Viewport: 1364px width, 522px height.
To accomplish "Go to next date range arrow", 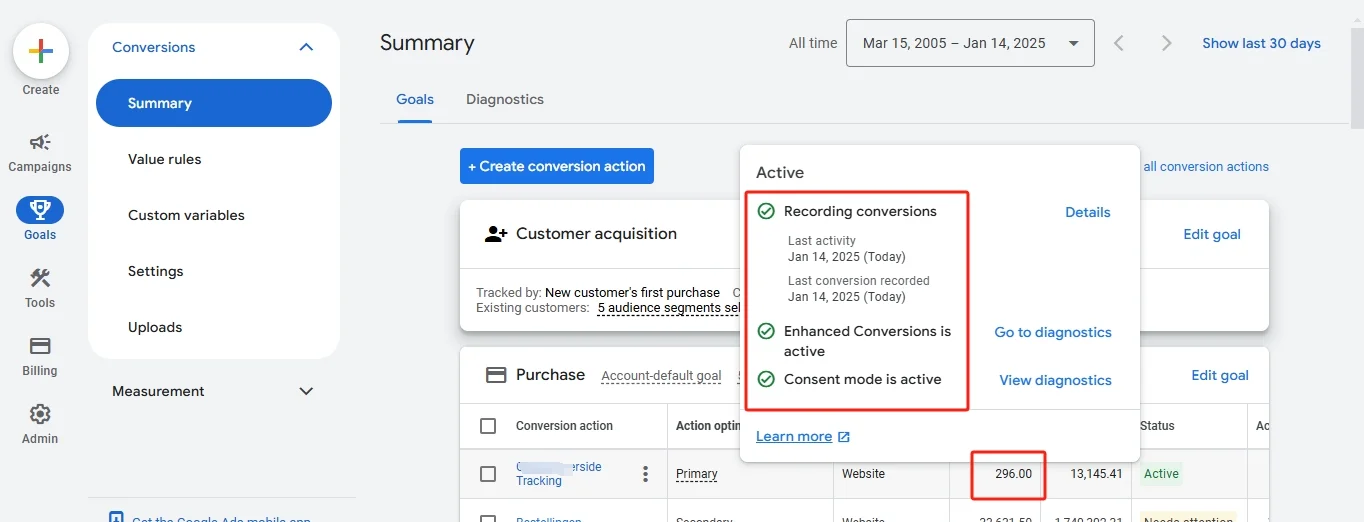I will point(1166,43).
